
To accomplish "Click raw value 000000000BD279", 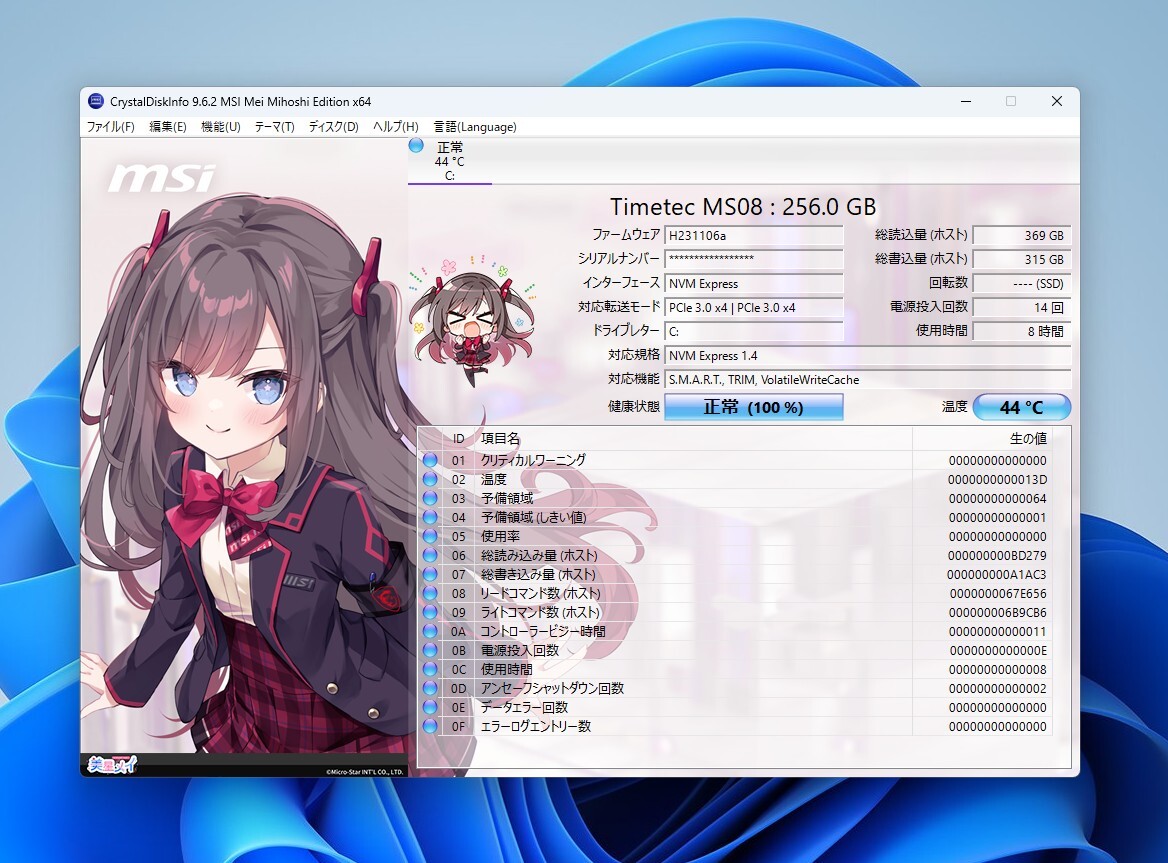I will (x=997, y=555).
